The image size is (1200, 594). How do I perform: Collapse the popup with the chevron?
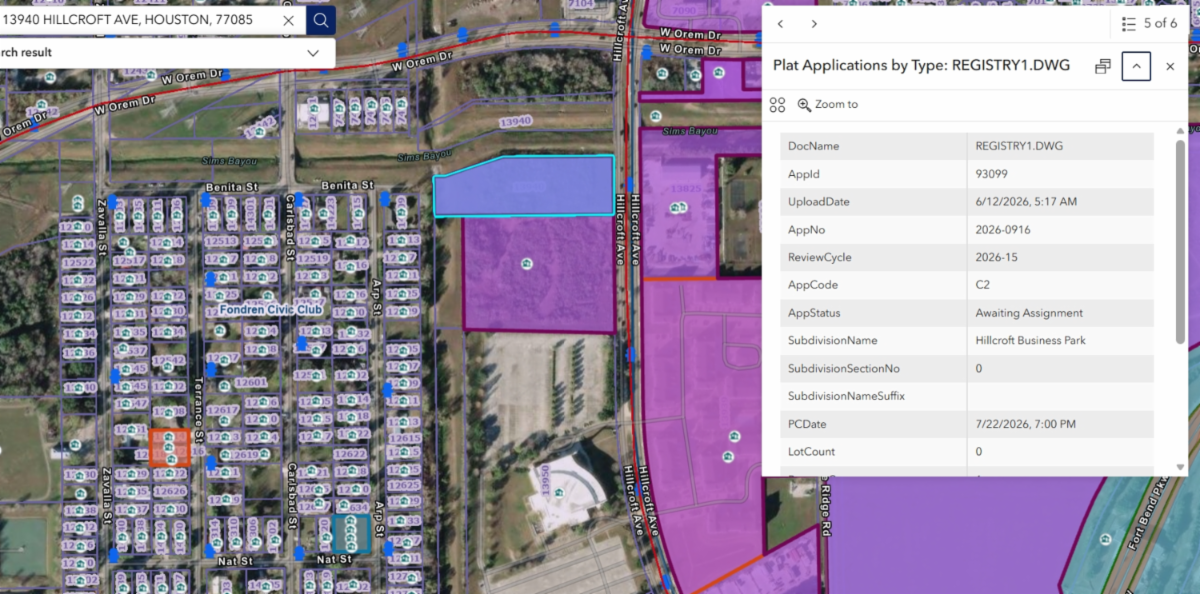tap(1136, 67)
